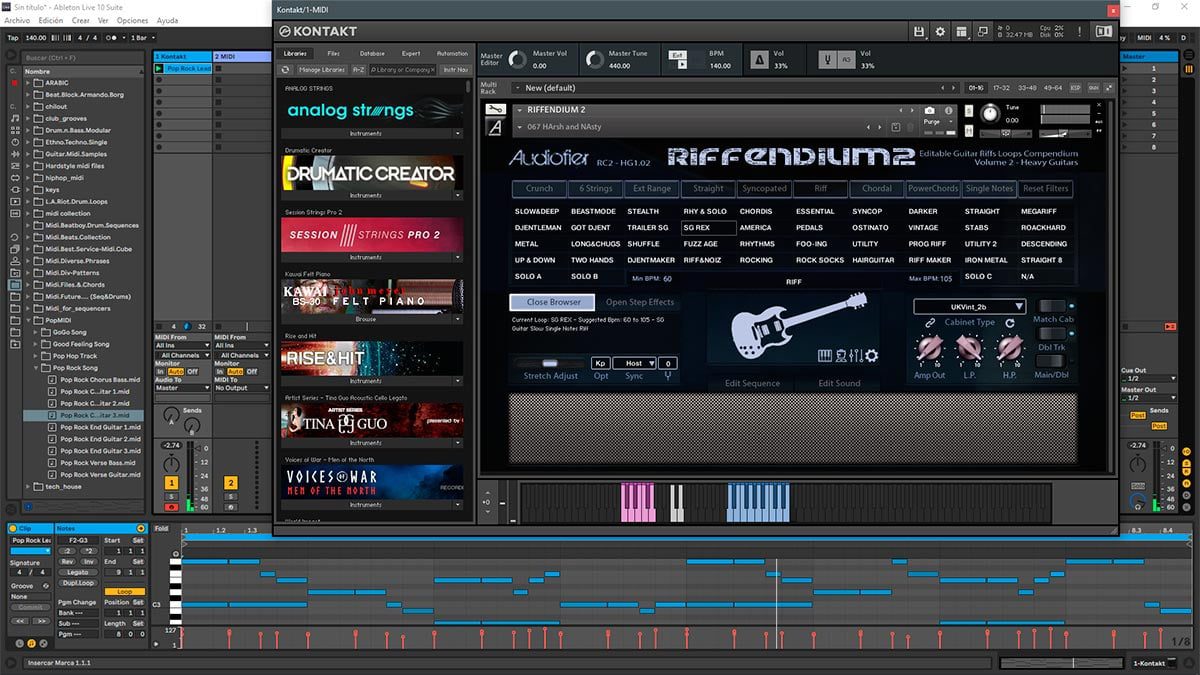Image resolution: width=1200 pixels, height=675 pixels.
Task: Deactivate track 2 yellow activator button
Action: pos(230,483)
